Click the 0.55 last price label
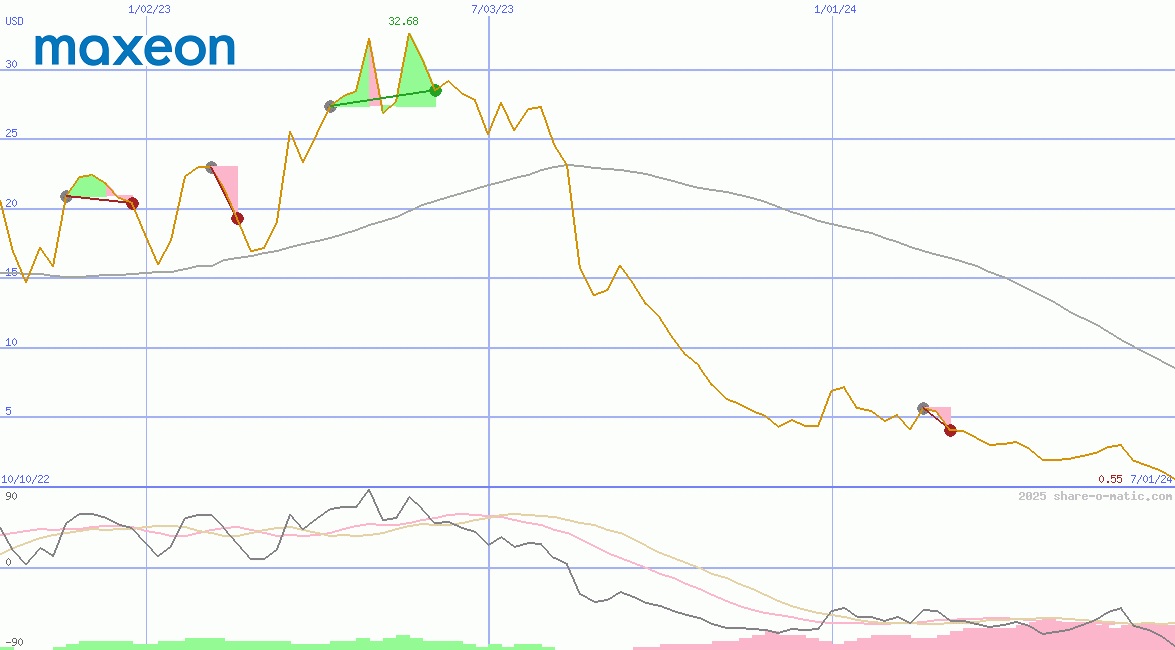1175x650 pixels. click(x=1110, y=480)
